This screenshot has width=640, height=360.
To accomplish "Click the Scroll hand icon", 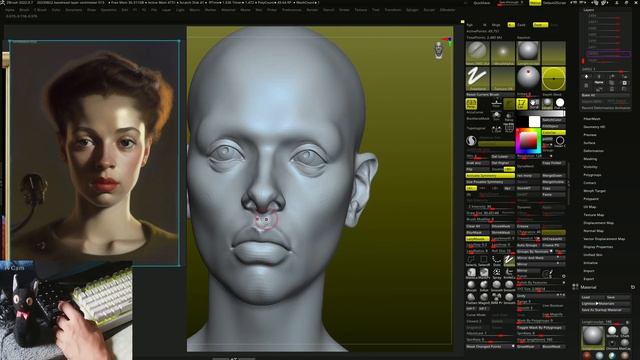I will (534, 104).
